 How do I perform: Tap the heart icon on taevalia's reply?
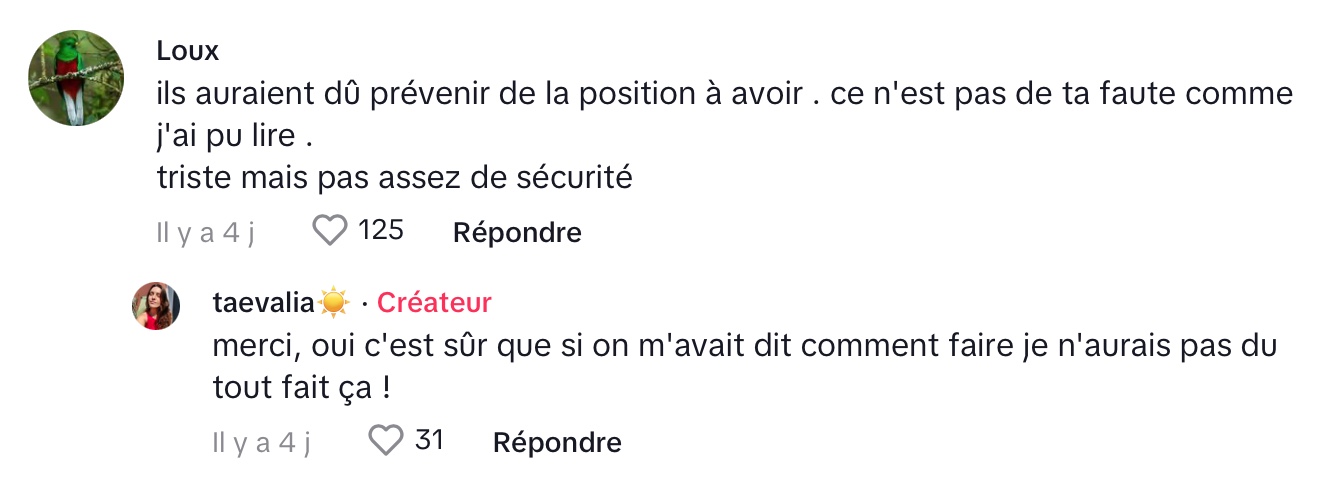[x=385, y=440]
